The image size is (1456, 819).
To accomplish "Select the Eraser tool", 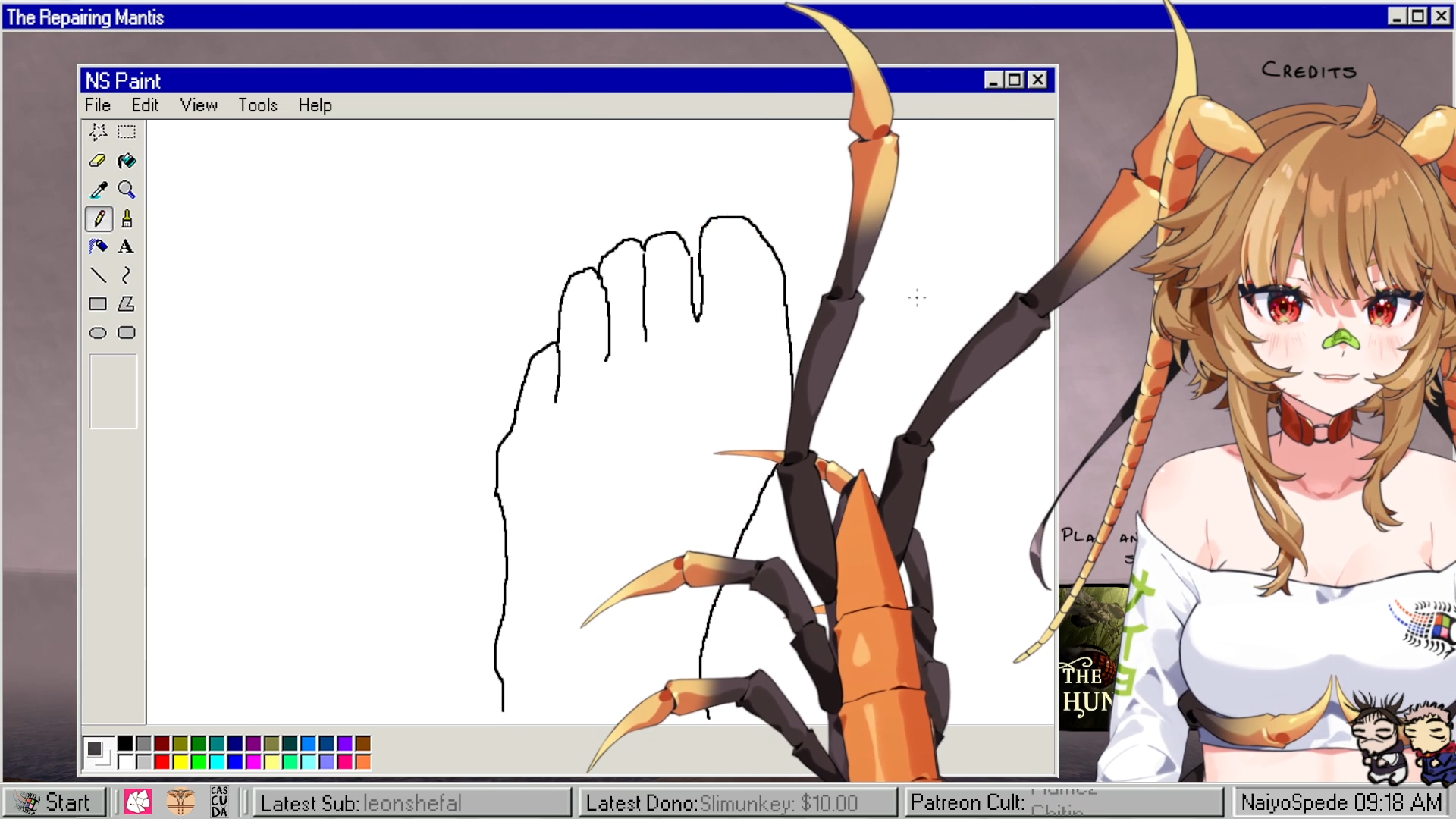I will click(98, 161).
